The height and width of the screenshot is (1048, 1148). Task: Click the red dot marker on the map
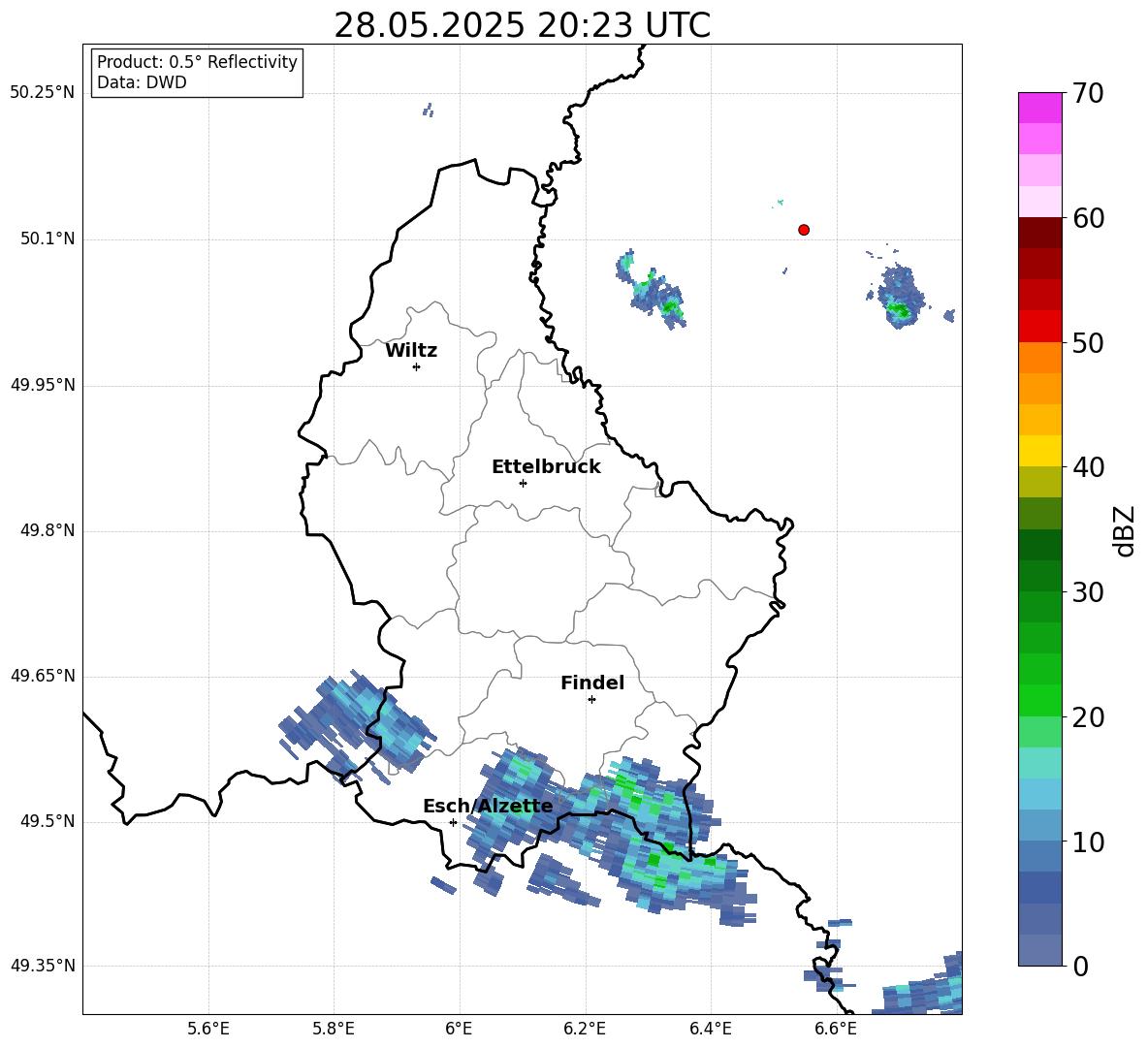tap(804, 230)
